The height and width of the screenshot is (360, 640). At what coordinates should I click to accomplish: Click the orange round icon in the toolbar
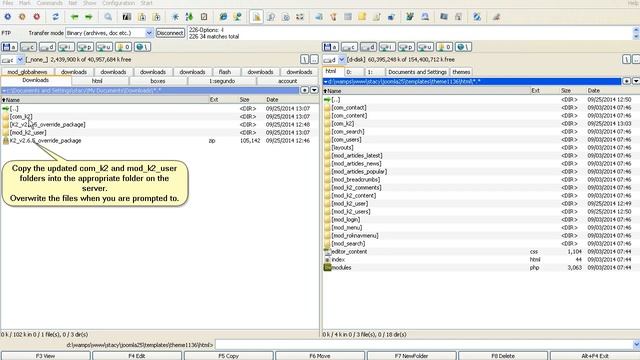[x=22, y=17]
